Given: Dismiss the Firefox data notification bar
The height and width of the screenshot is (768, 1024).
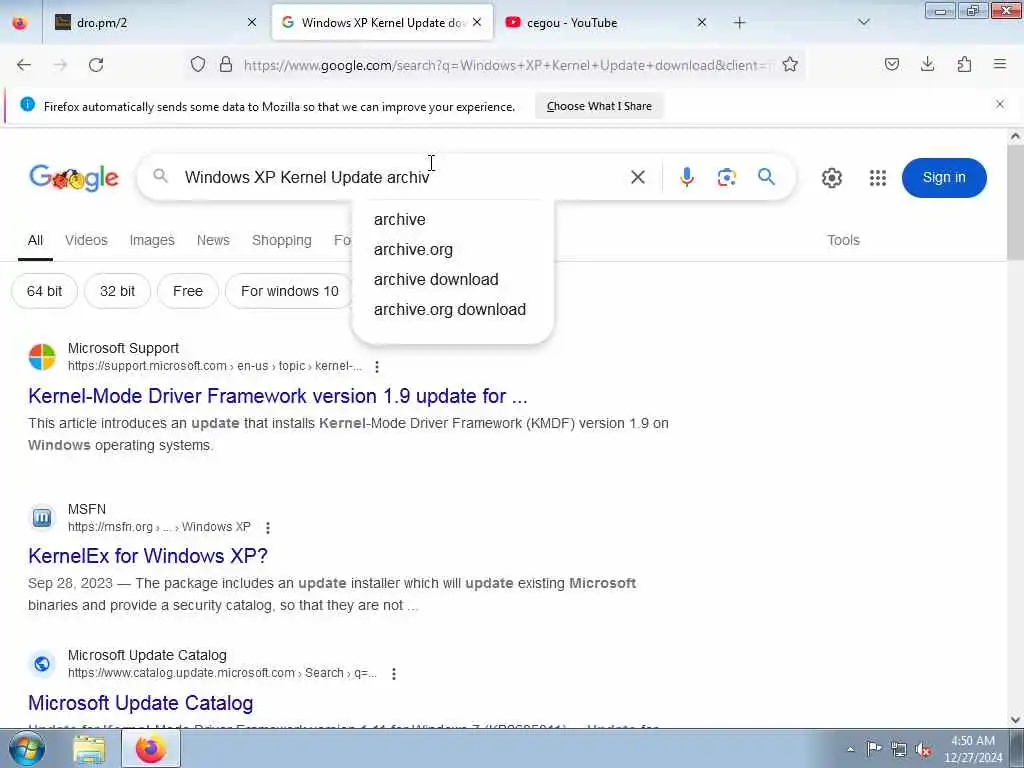Looking at the screenshot, I should (1000, 104).
